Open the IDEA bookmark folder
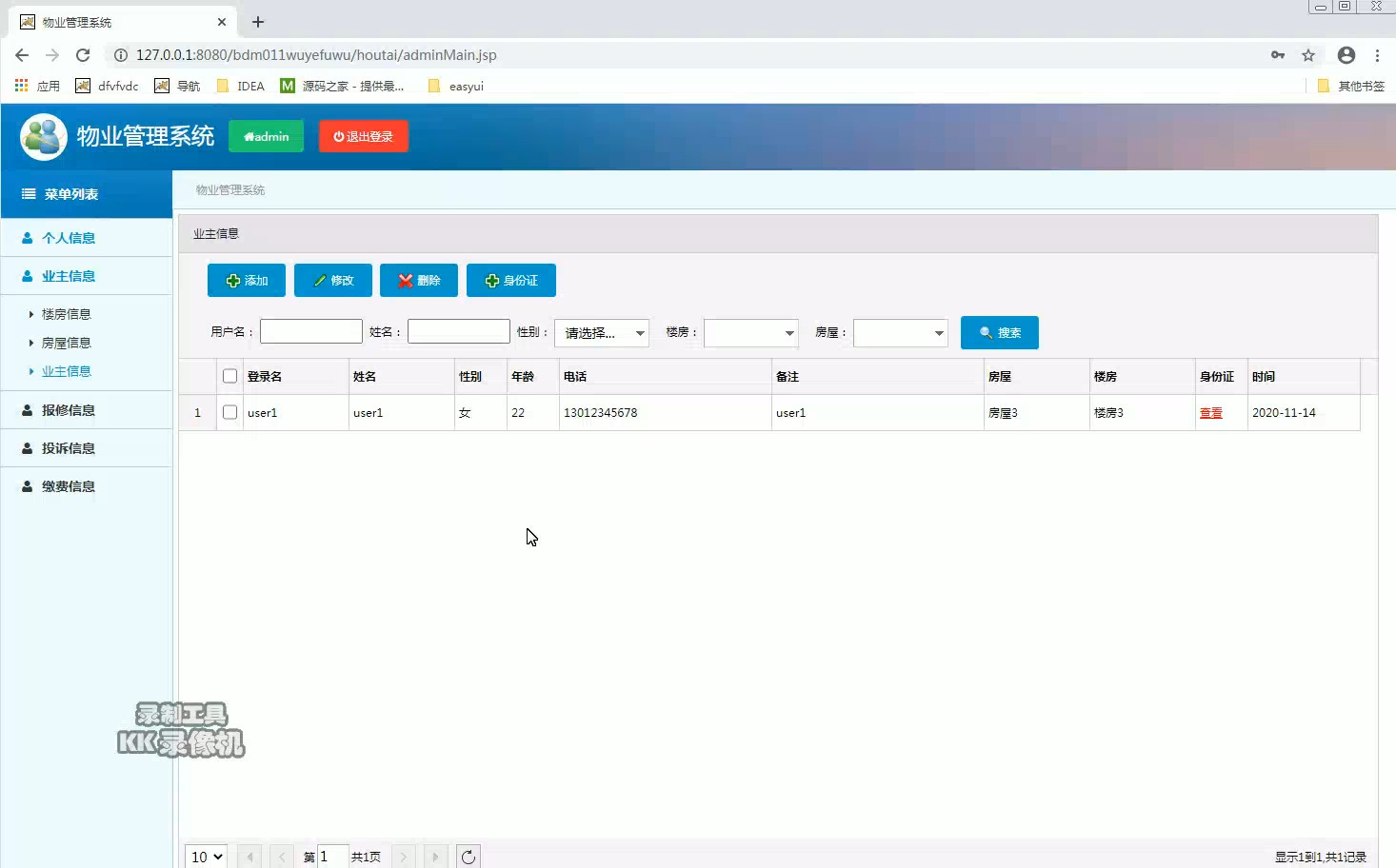The width and height of the screenshot is (1396, 868). point(241,86)
